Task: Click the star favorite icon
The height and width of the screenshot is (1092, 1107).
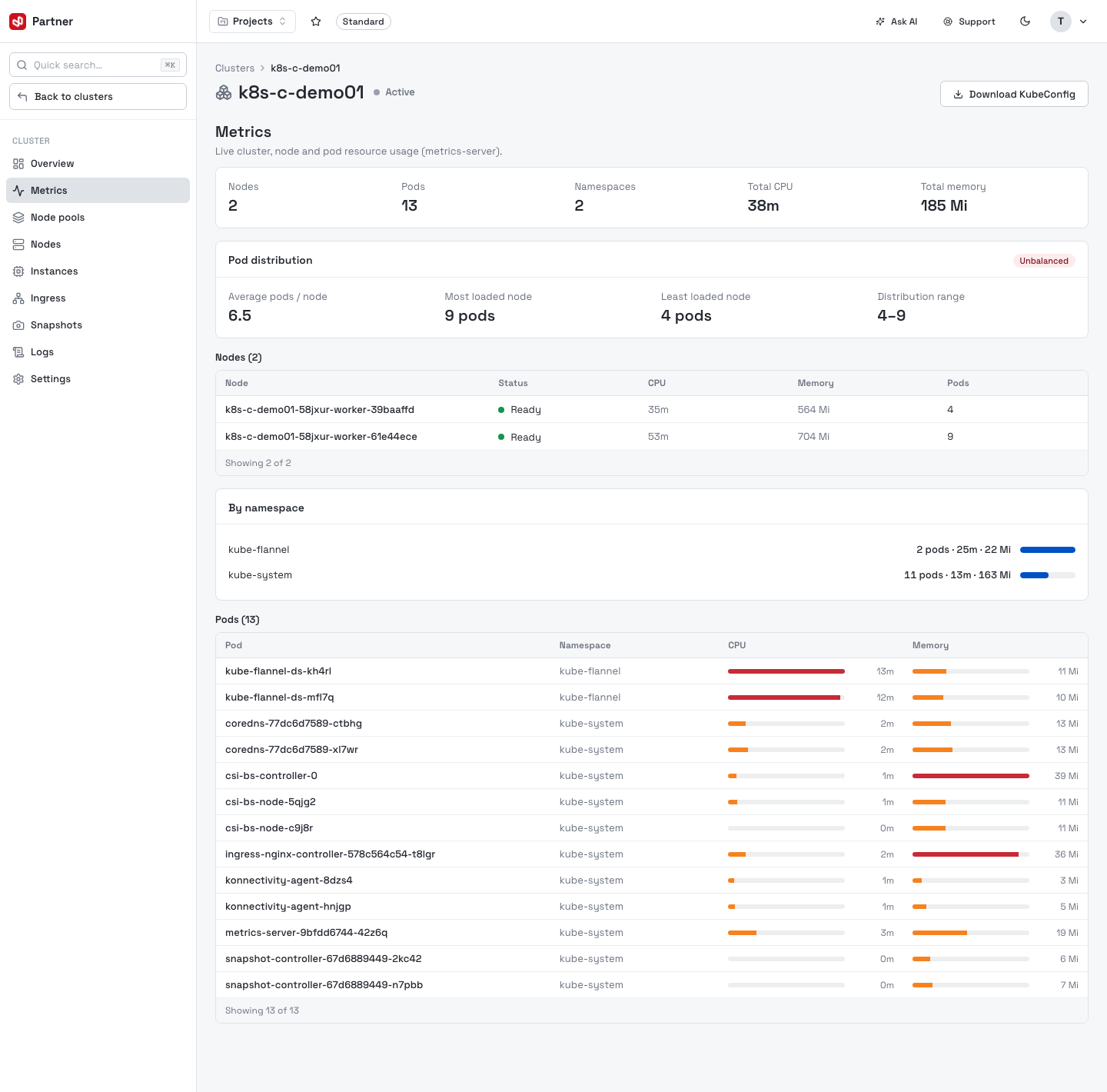Action: click(316, 22)
